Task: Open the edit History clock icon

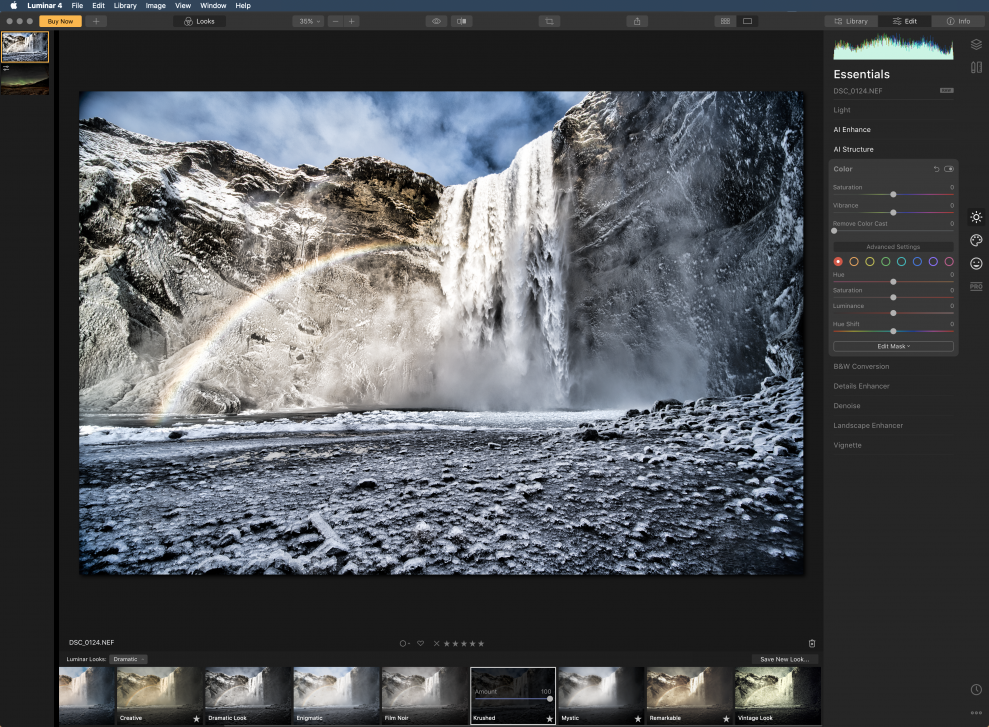Action: tap(976, 689)
